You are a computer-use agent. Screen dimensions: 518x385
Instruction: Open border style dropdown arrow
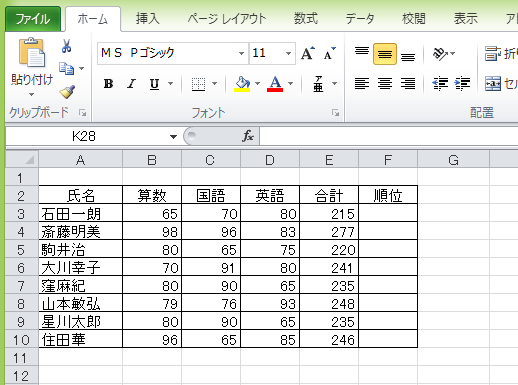pos(215,83)
